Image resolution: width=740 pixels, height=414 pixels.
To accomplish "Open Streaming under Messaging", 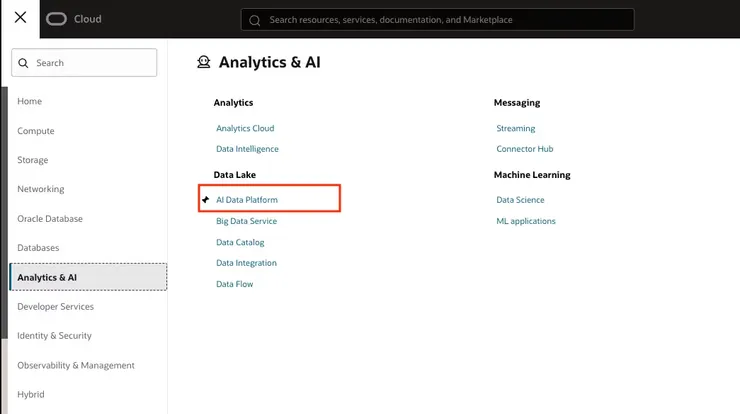I will (x=516, y=128).
